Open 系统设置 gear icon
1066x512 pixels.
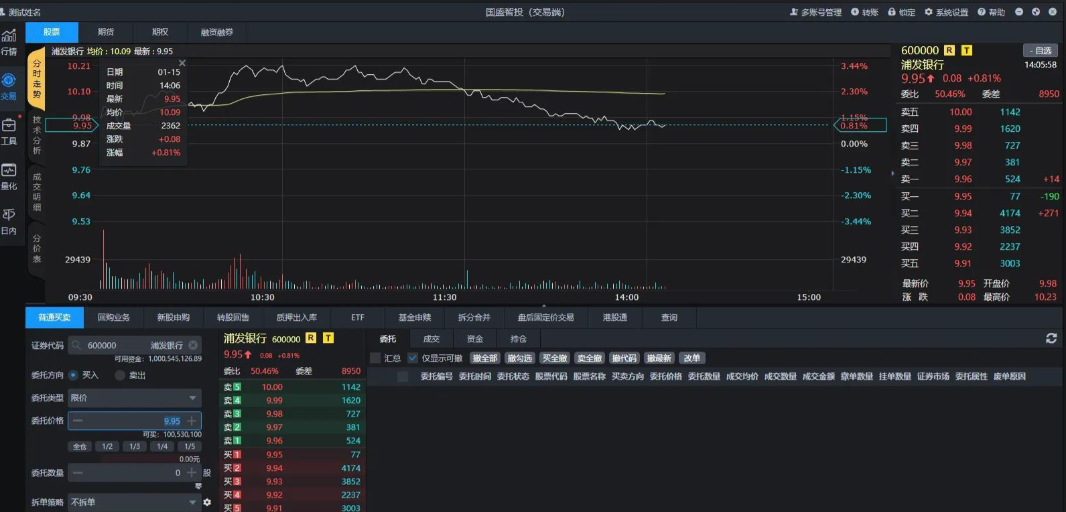(x=928, y=12)
